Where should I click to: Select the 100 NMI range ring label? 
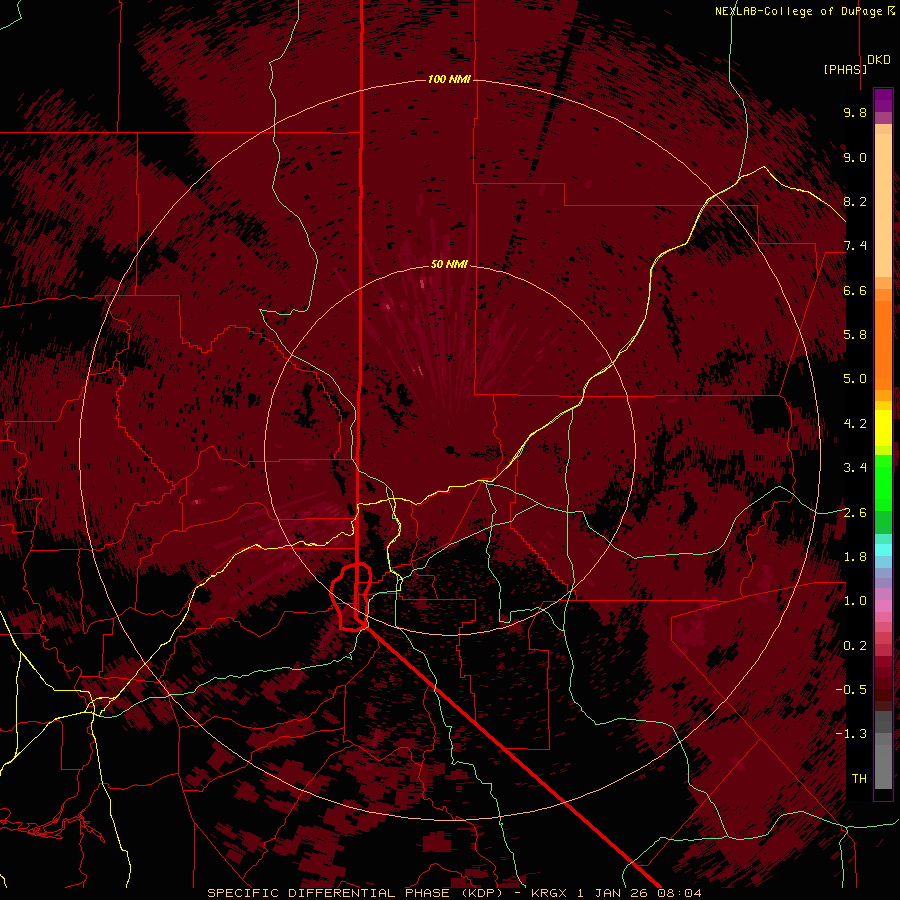coord(449,79)
